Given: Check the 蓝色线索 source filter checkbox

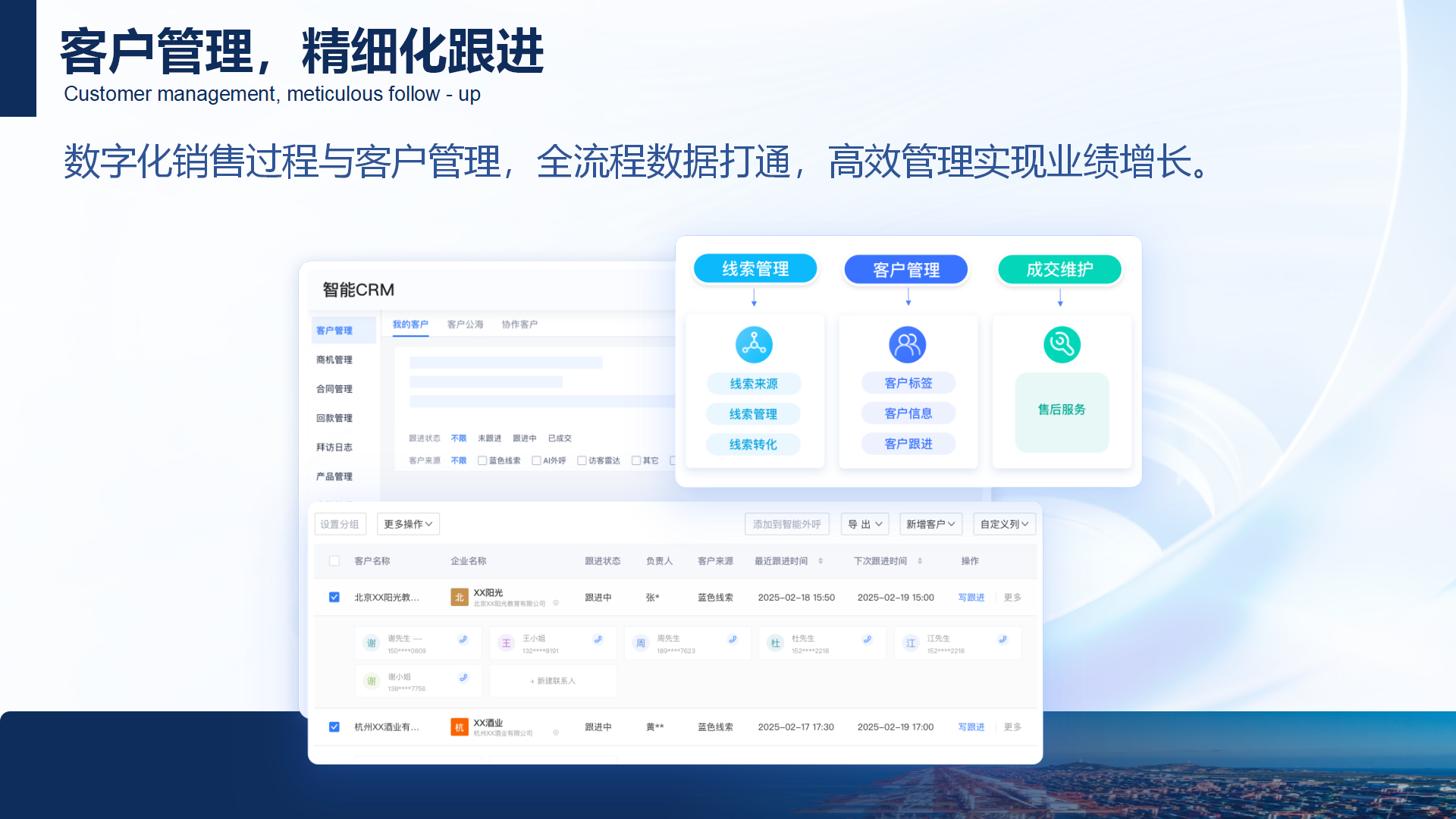Looking at the screenshot, I should point(482,460).
